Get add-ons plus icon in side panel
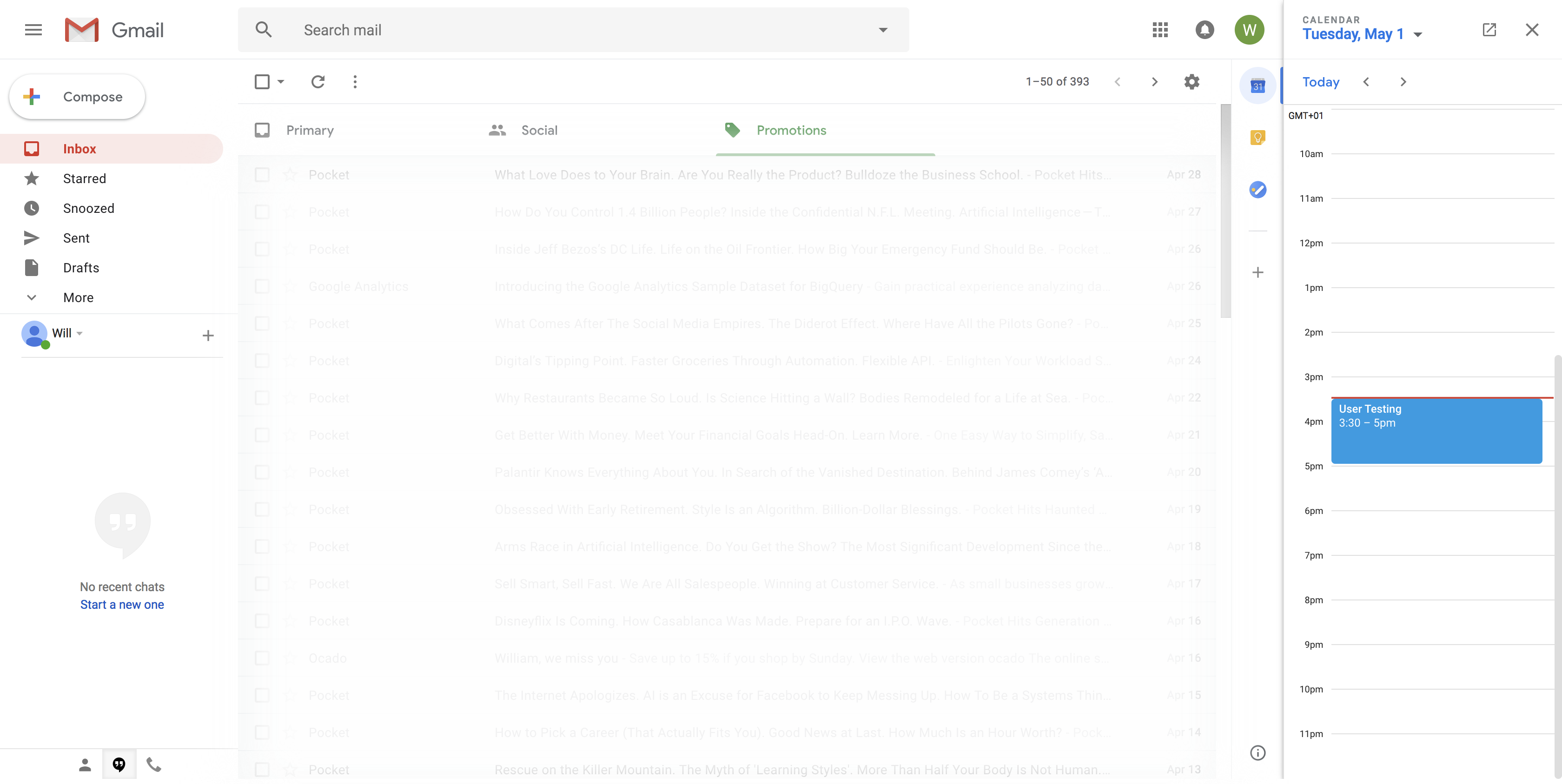The height and width of the screenshot is (784, 1562). (1258, 272)
